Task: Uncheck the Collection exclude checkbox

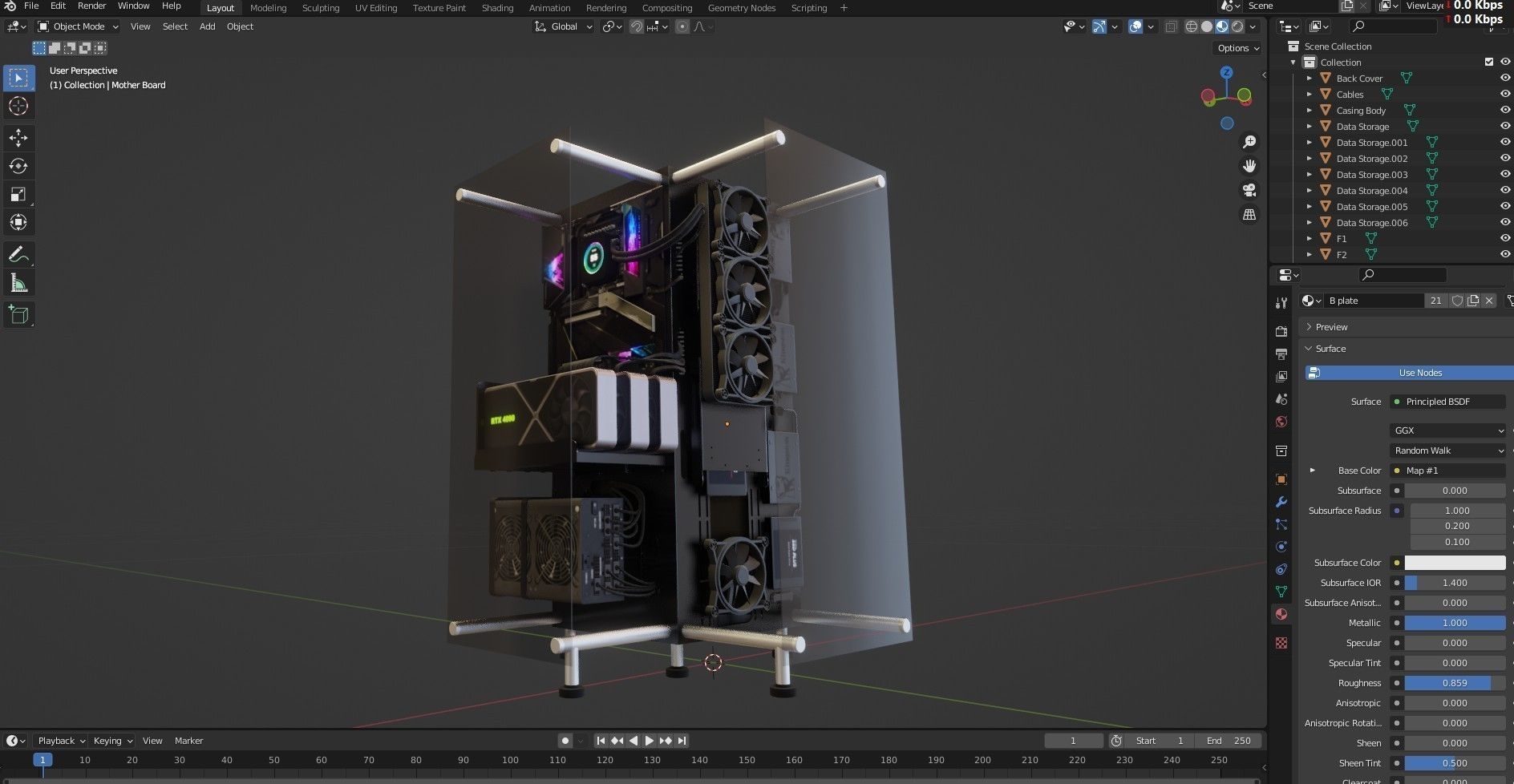Action: [1489, 62]
